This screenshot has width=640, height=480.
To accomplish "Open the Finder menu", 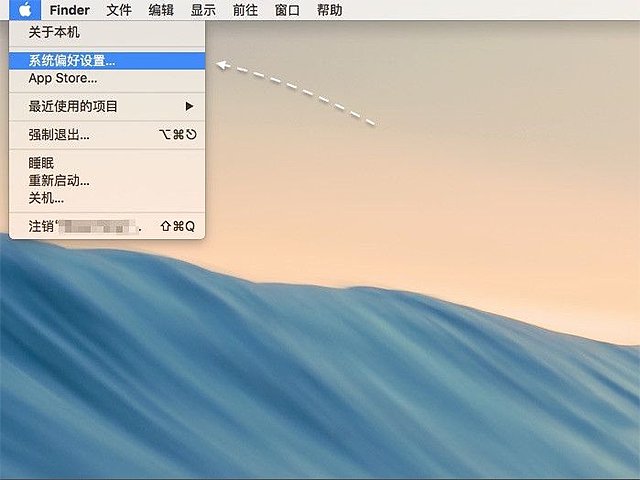I will (x=69, y=10).
